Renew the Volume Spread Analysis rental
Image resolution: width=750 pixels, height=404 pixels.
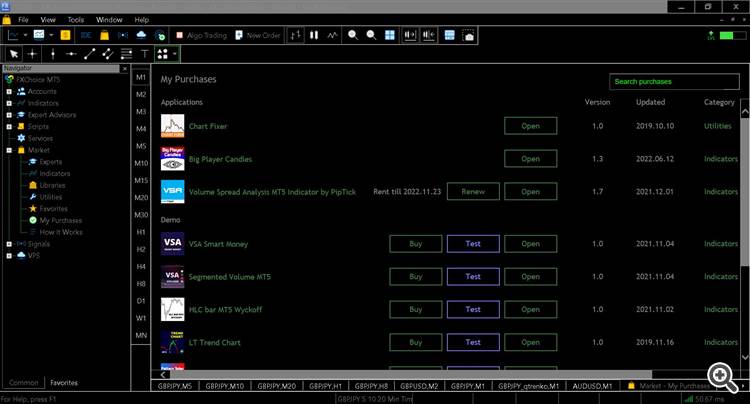(473, 191)
